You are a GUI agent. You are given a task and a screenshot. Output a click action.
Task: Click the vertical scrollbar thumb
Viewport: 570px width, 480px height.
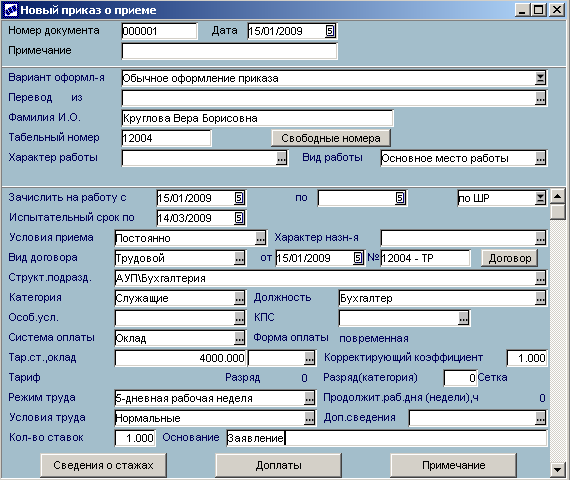558,212
